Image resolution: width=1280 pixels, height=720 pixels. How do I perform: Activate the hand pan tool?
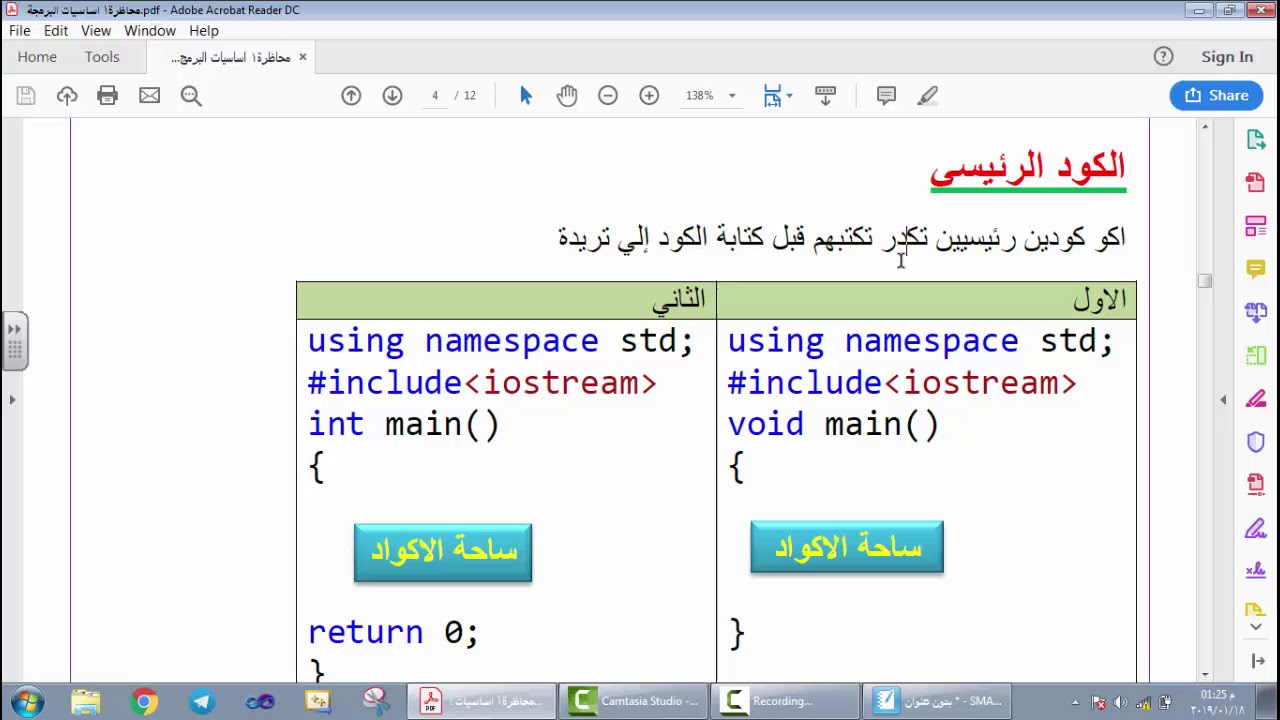(567, 95)
